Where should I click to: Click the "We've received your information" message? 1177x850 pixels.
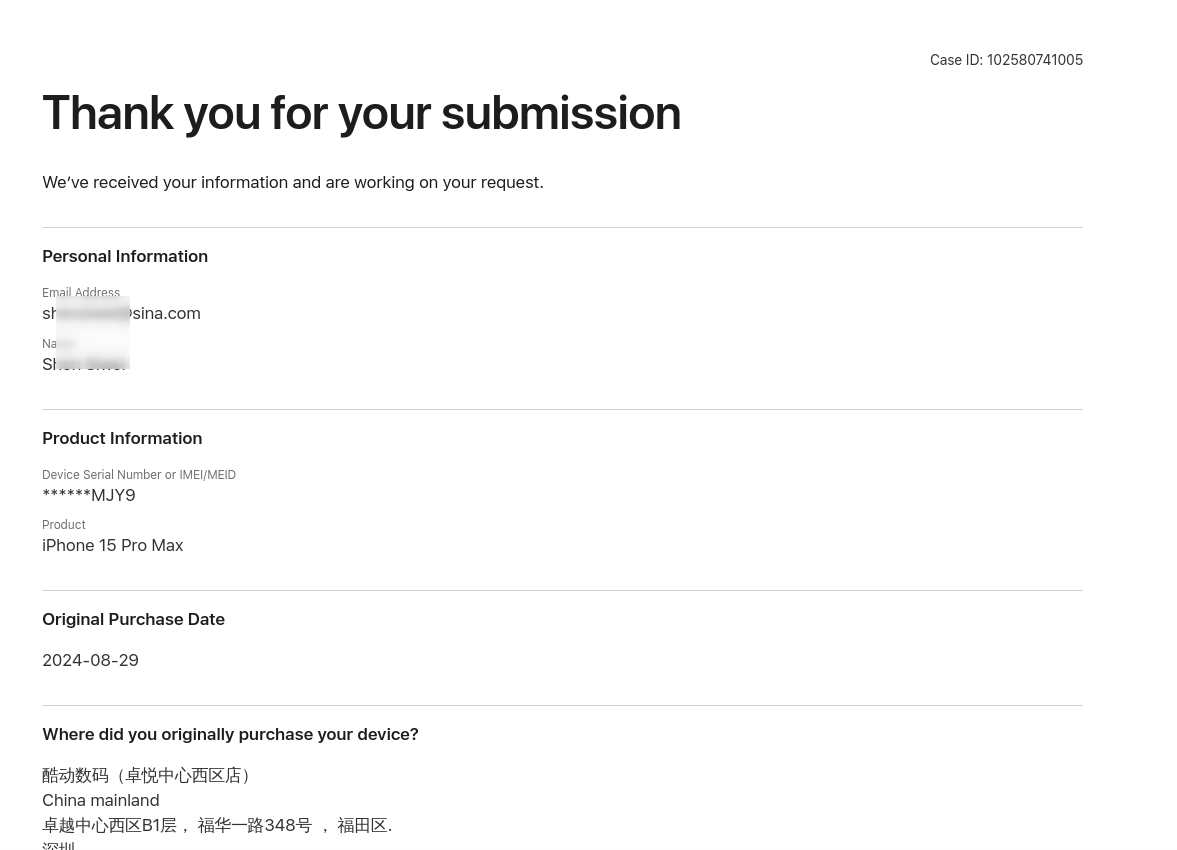click(292, 182)
